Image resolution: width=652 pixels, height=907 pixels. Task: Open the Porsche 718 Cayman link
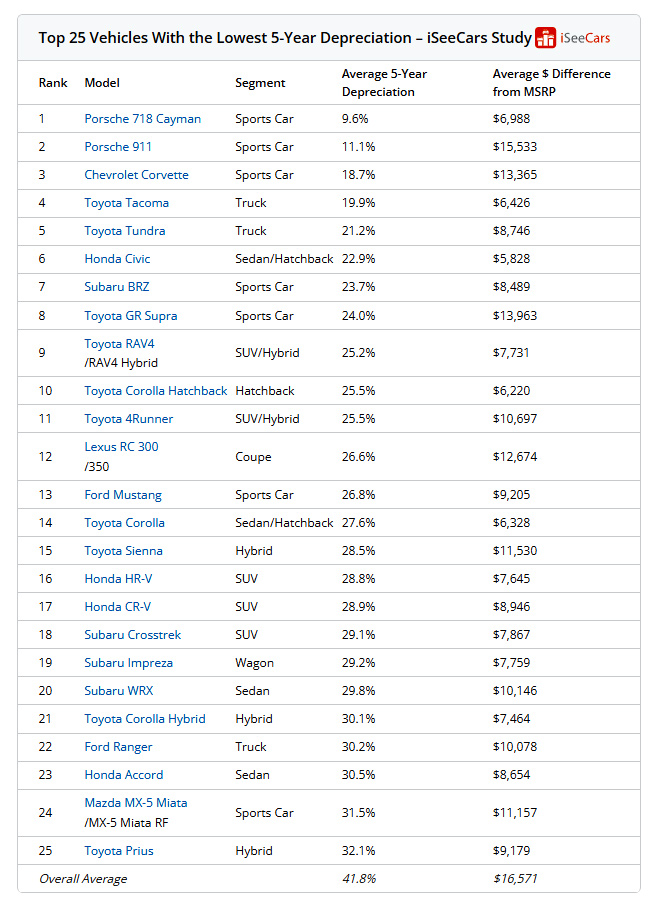[x=142, y=119]
